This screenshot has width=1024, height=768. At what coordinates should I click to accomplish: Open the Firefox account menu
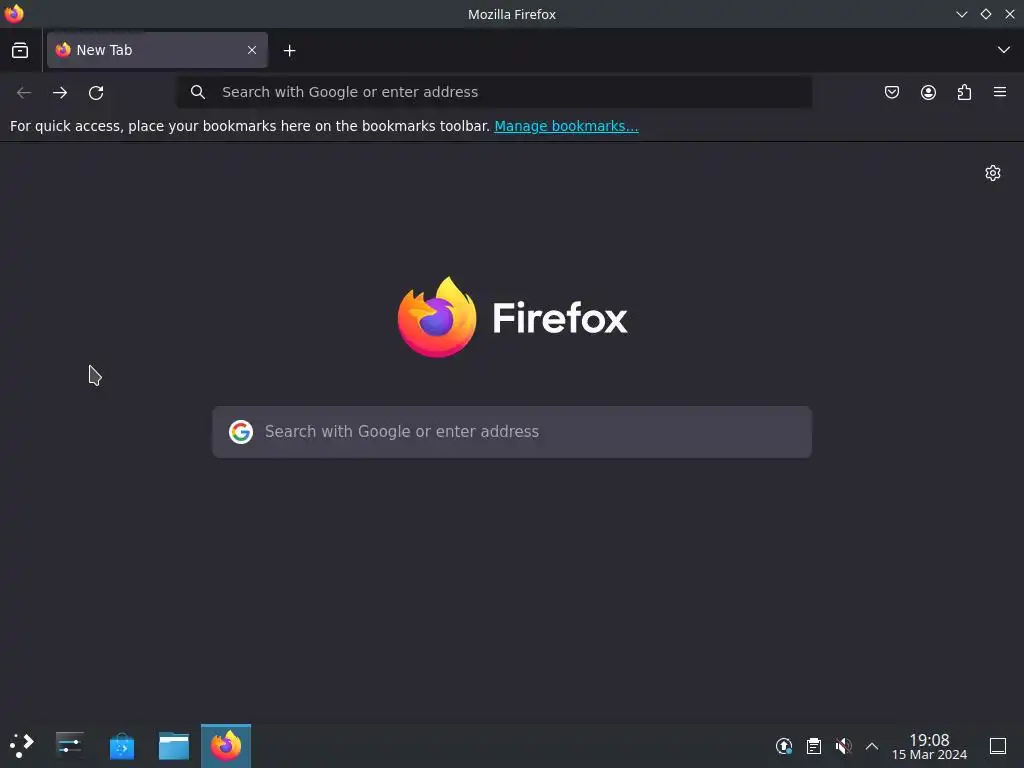[x=928, y=93]
